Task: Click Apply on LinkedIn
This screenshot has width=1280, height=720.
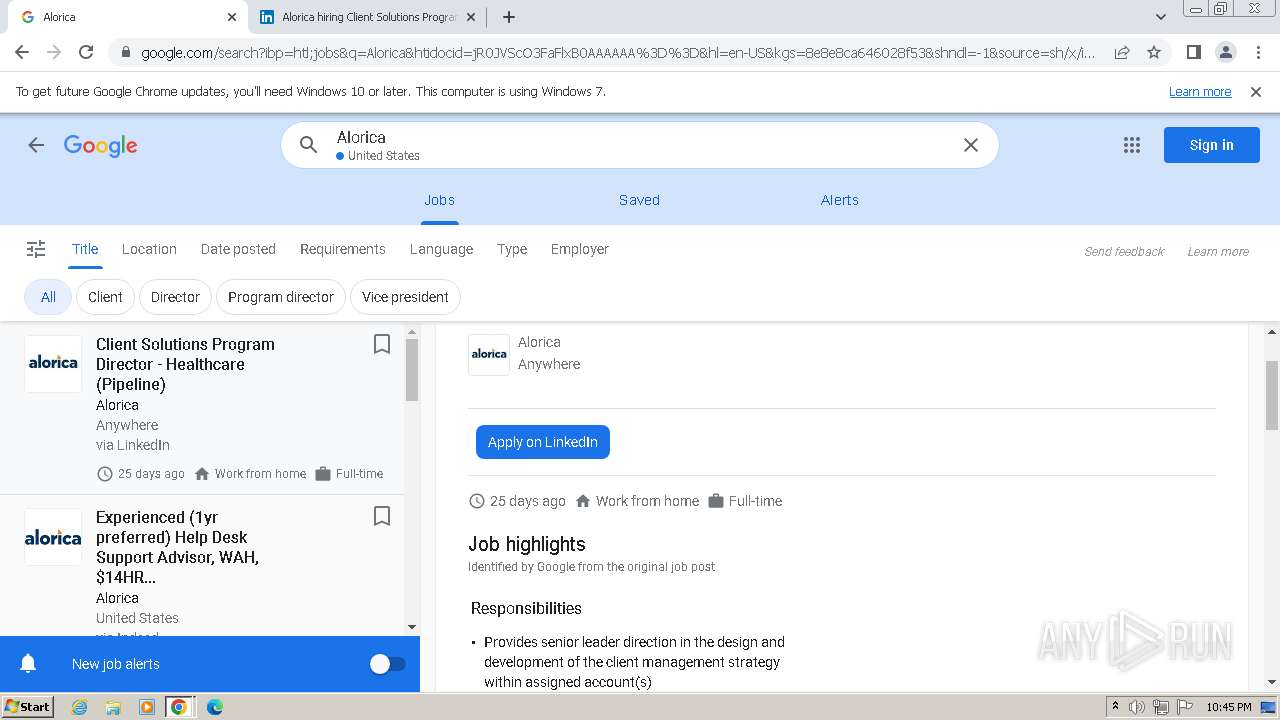Action: 543,442
